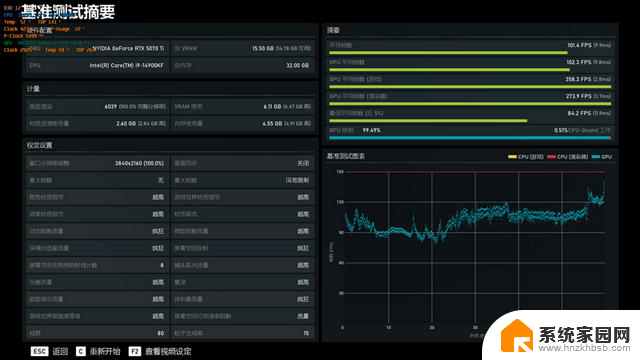
Task: Click the 84.2 FPS lowest bar
Action: [428, 121]
